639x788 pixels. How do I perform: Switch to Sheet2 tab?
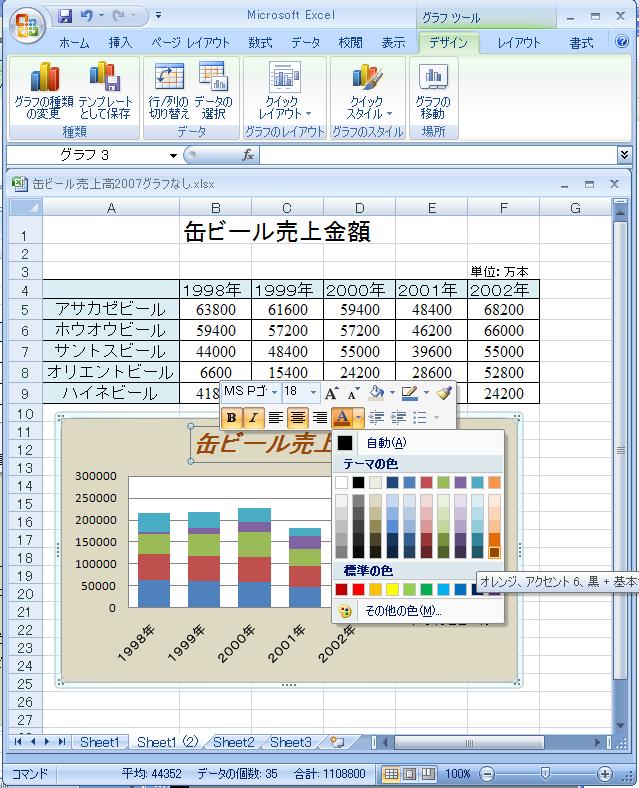point(234,742)
